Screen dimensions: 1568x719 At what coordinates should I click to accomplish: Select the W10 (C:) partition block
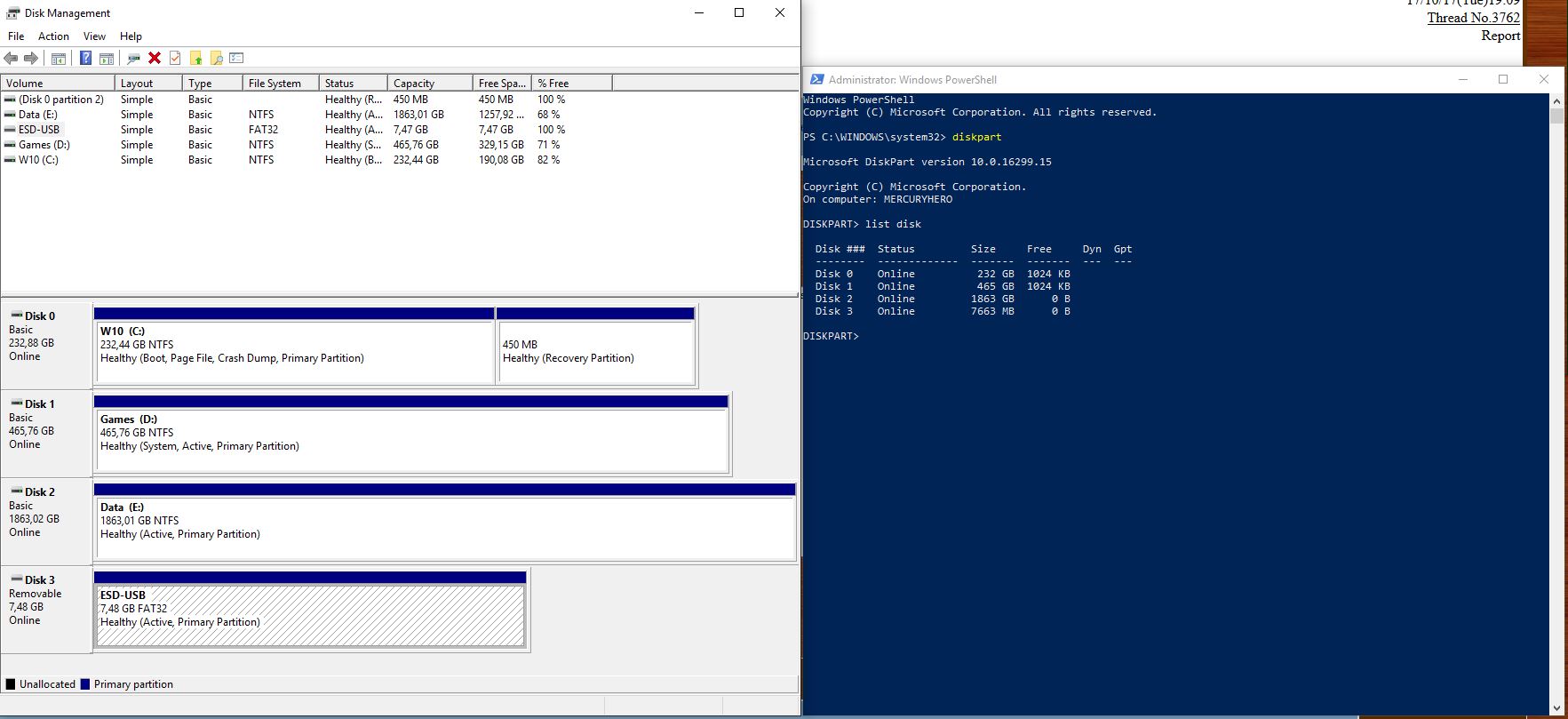click(294, 346)
